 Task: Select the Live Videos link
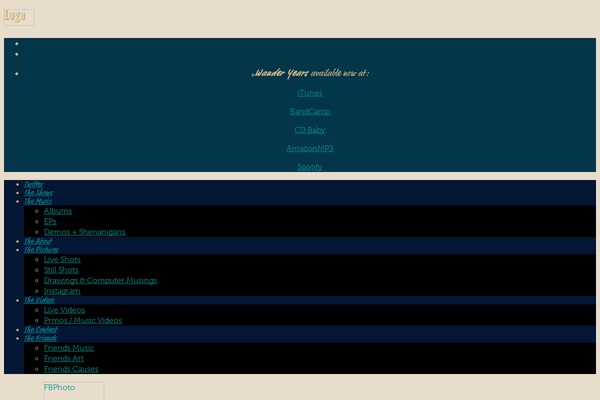pyautogui.click(x=64, y=310)
